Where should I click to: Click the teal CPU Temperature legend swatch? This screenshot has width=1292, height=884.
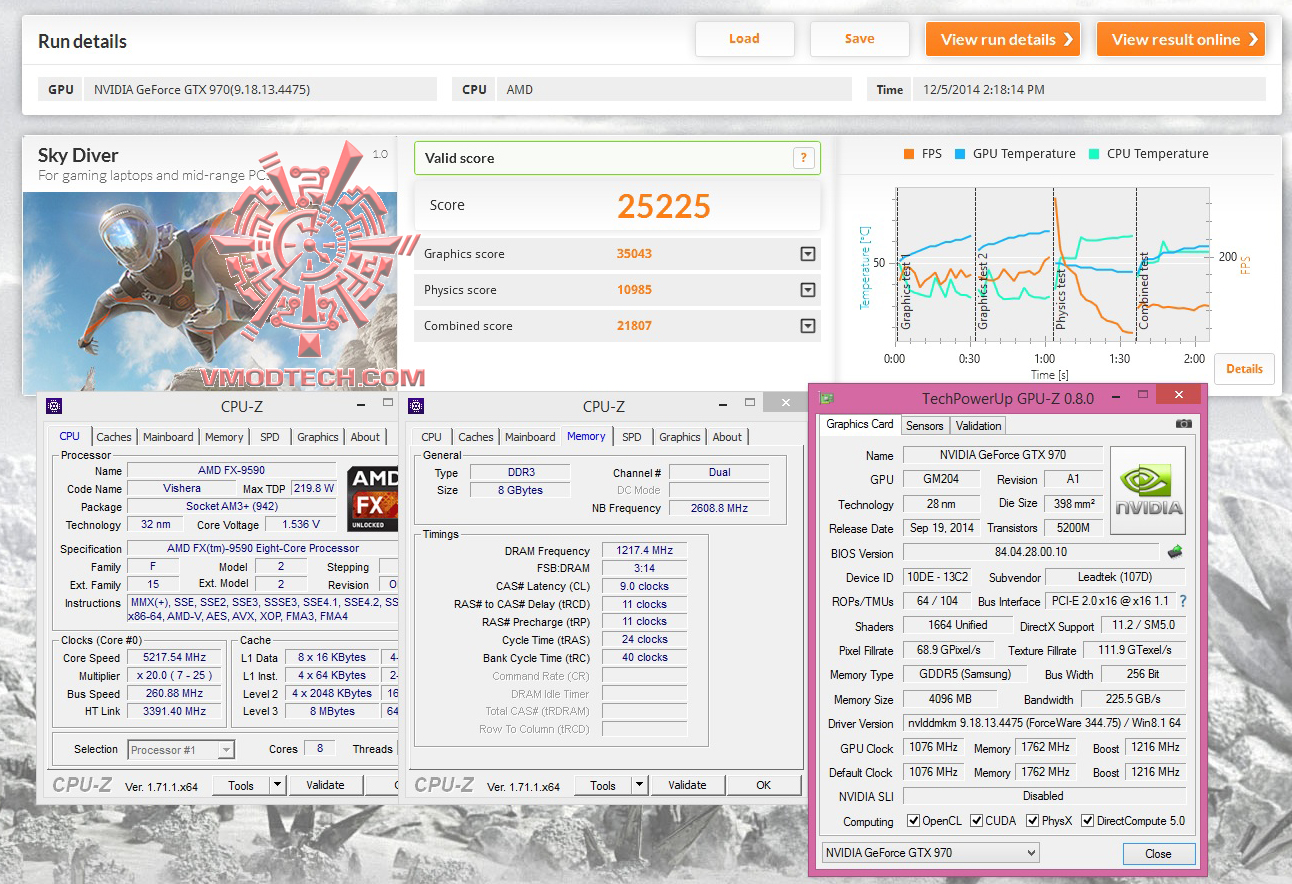click(1094, 154)
